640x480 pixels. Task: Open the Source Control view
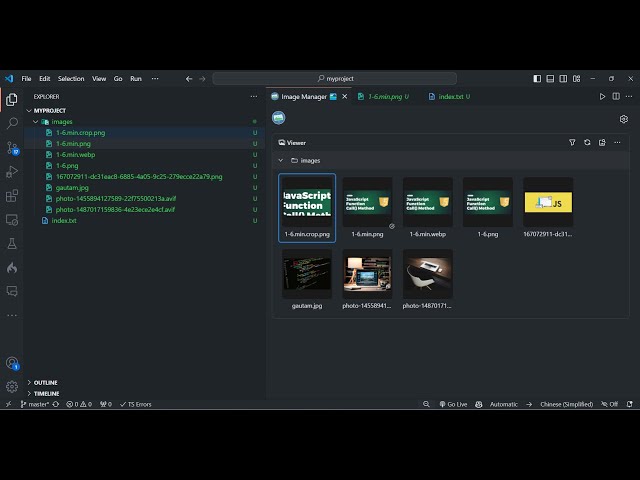(12, 147)
